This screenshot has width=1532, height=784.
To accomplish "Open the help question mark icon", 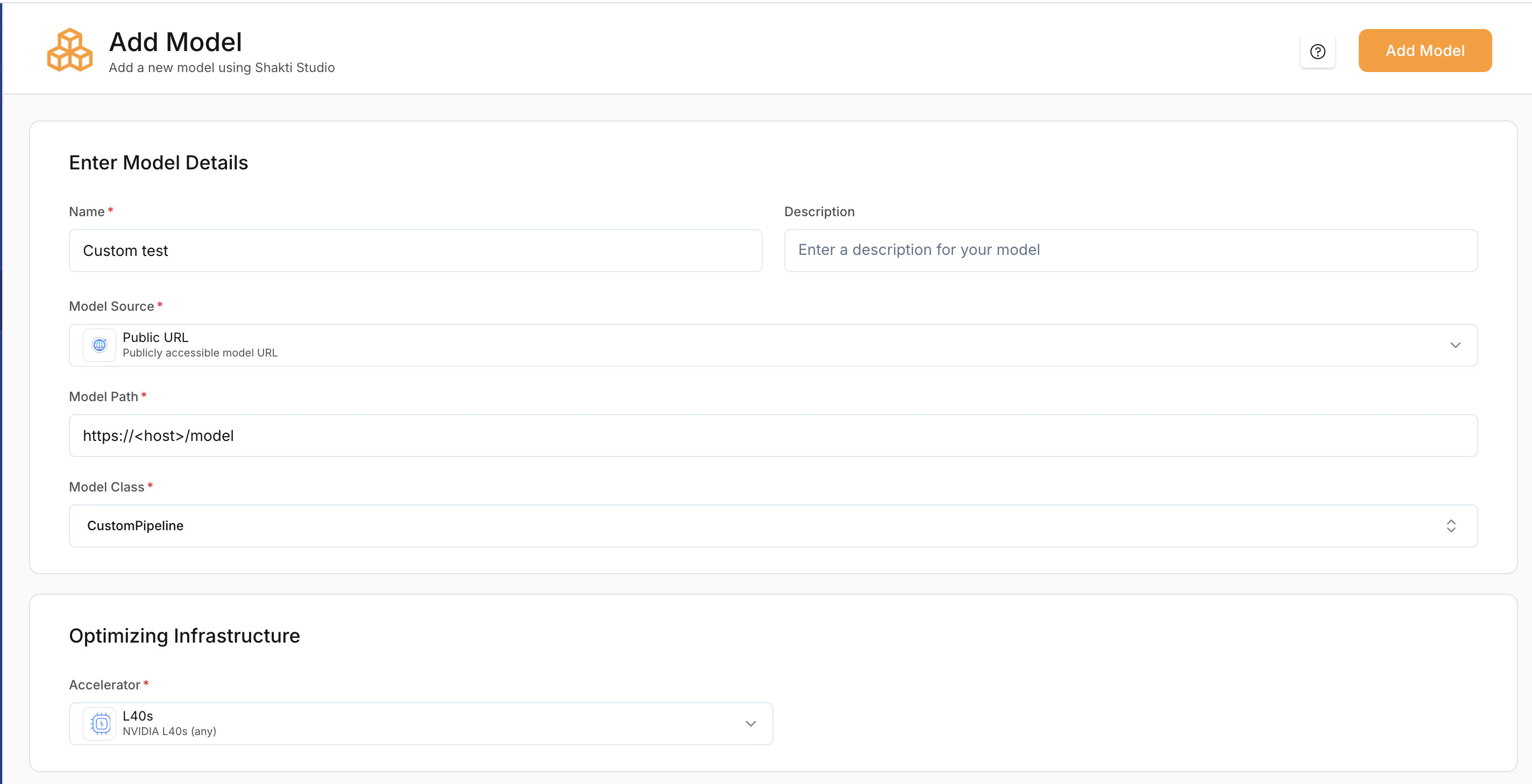I will tap(1317, 52).
